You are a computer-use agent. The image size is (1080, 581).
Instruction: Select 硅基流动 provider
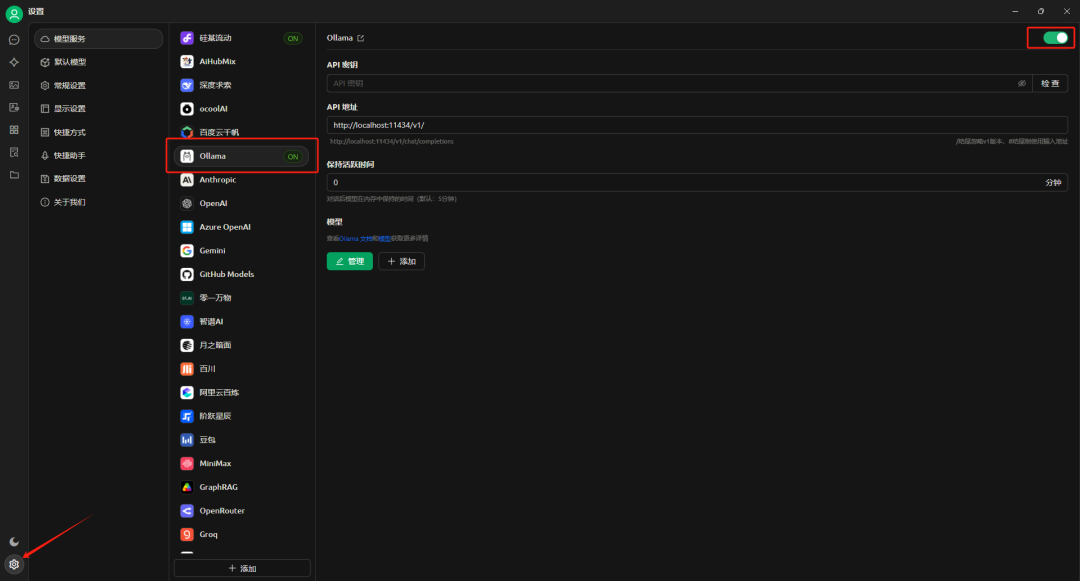(x=241, y=38)
